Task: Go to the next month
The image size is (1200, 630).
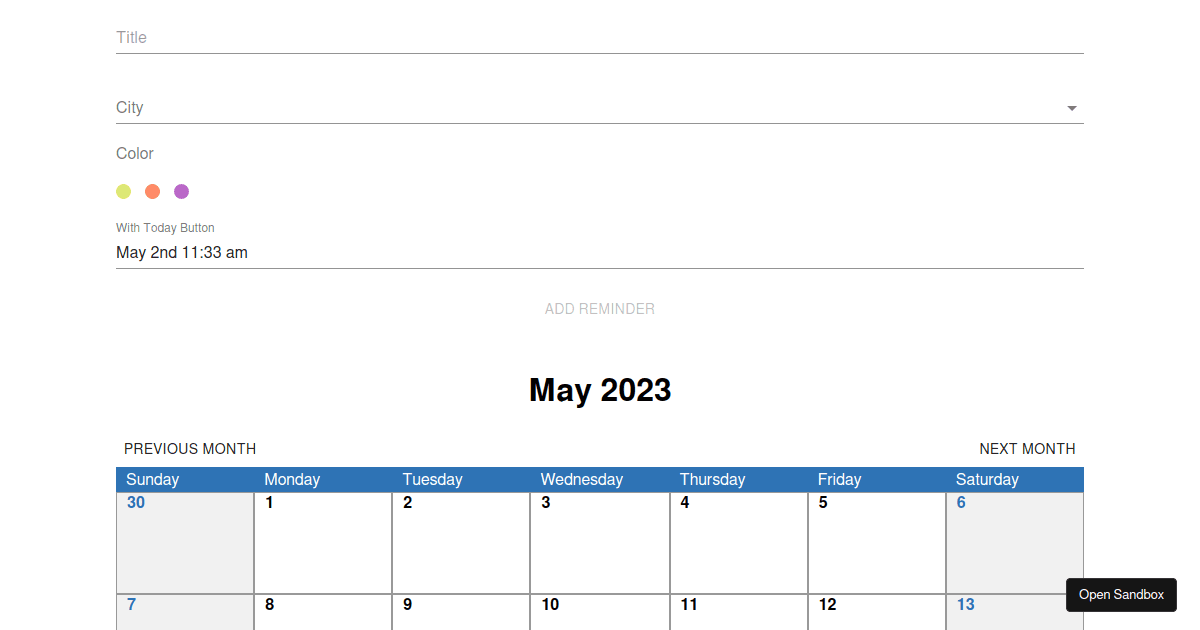Action: (x=1027, y=449)
